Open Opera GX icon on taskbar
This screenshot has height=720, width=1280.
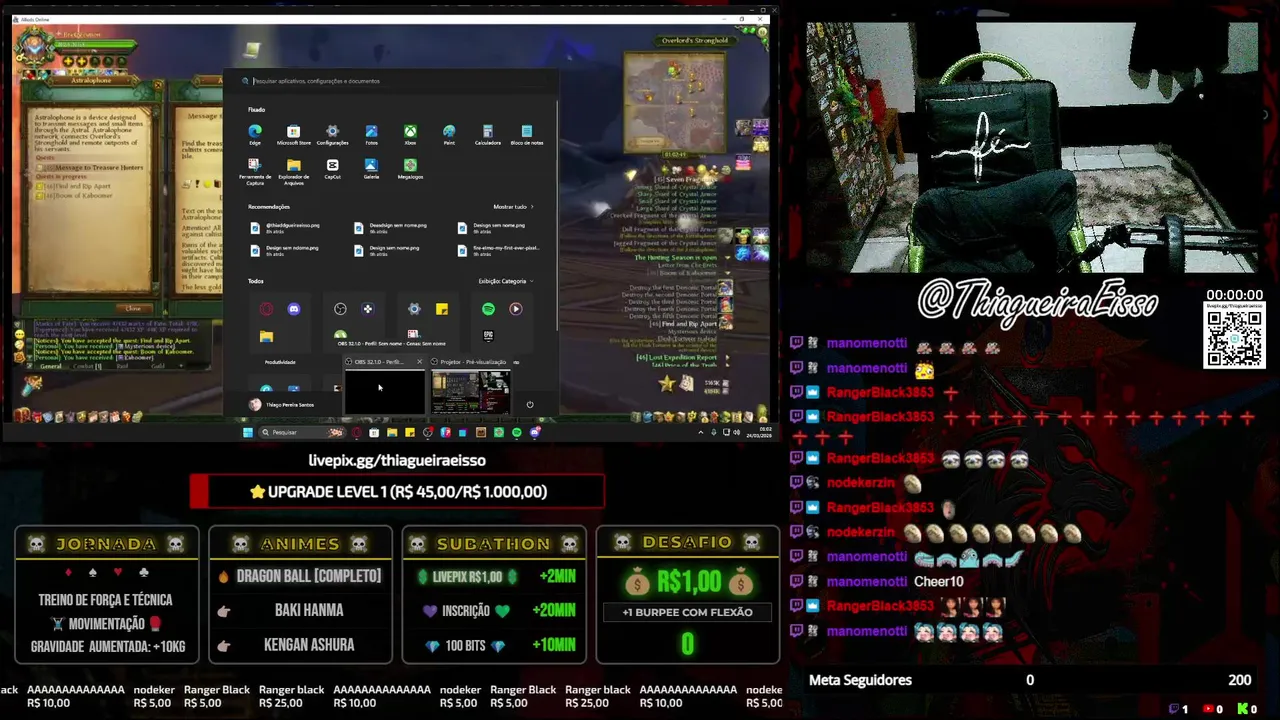(x=357, y=432)
